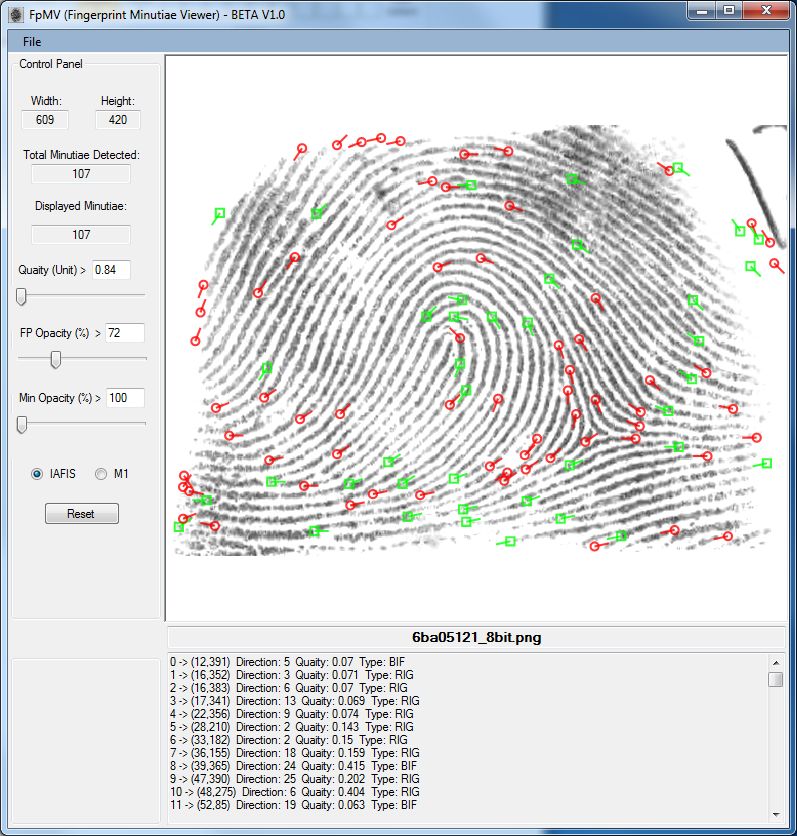Minimize the FpMV window
The image size is (797, 836).
[702, 11]
